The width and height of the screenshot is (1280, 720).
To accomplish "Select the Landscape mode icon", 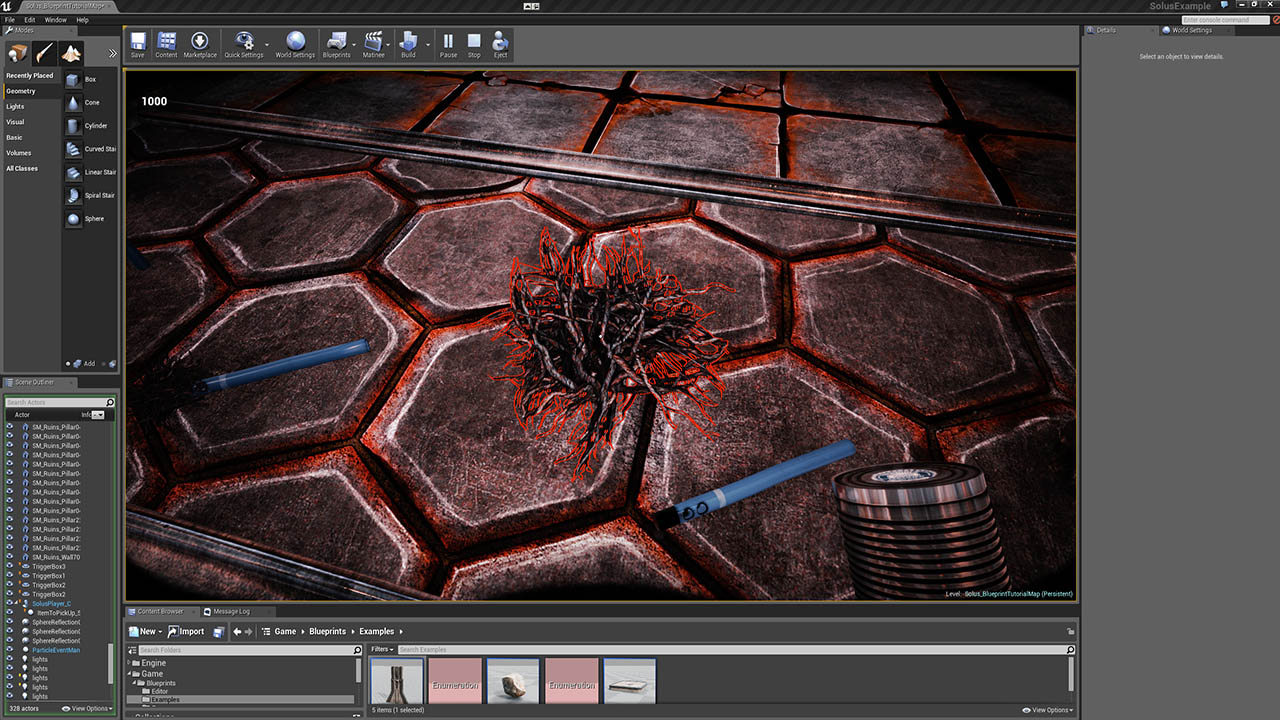I will pyautogui.click(x=70, y=53).
